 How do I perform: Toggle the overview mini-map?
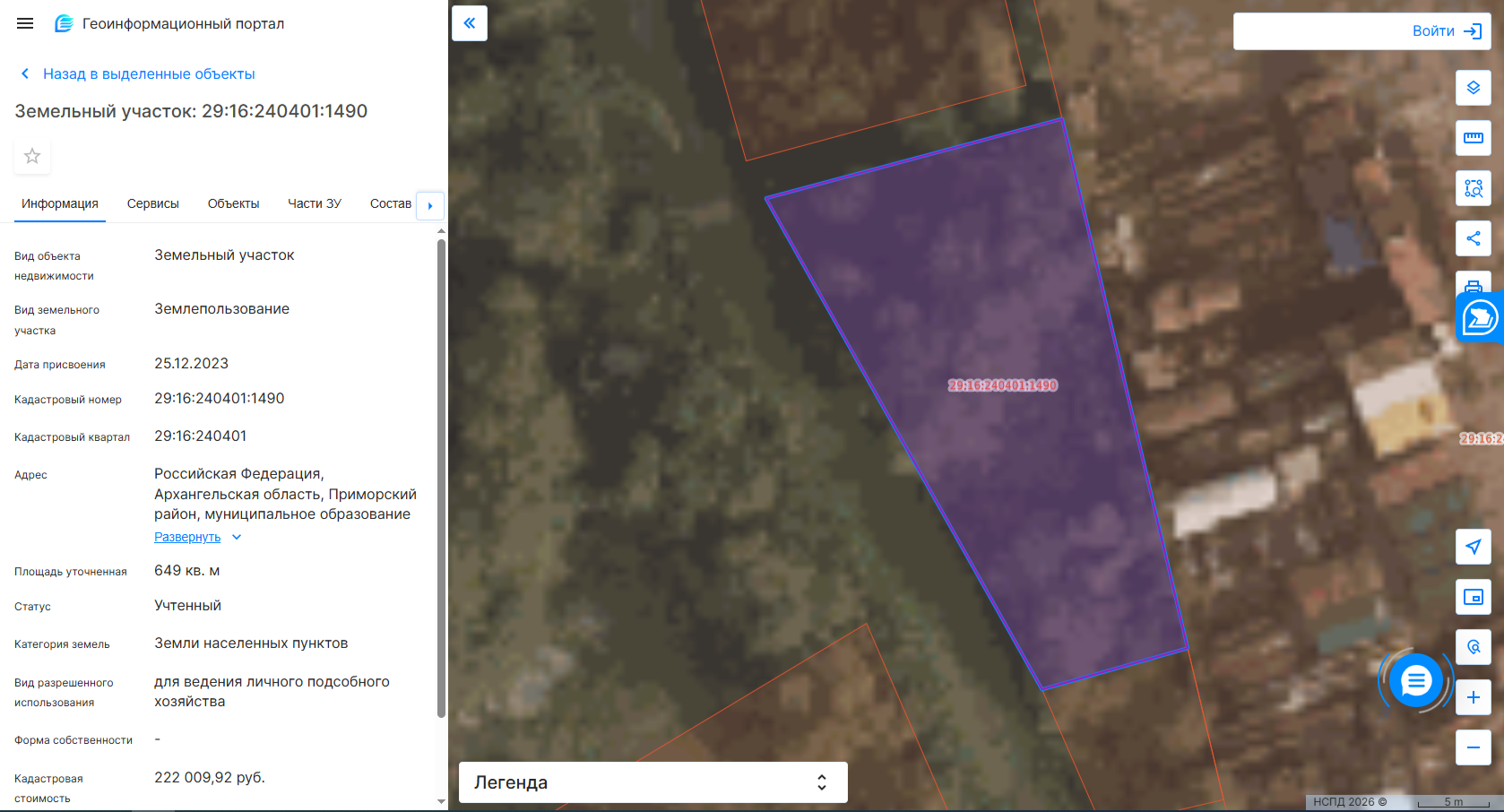pos(1474,597)
